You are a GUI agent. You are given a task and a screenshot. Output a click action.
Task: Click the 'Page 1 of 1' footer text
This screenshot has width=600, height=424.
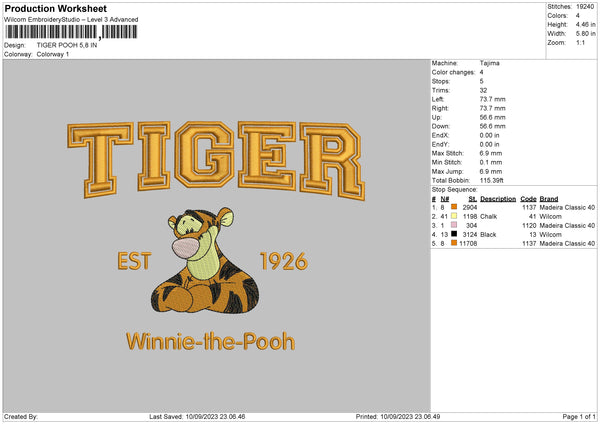point(579,417)
